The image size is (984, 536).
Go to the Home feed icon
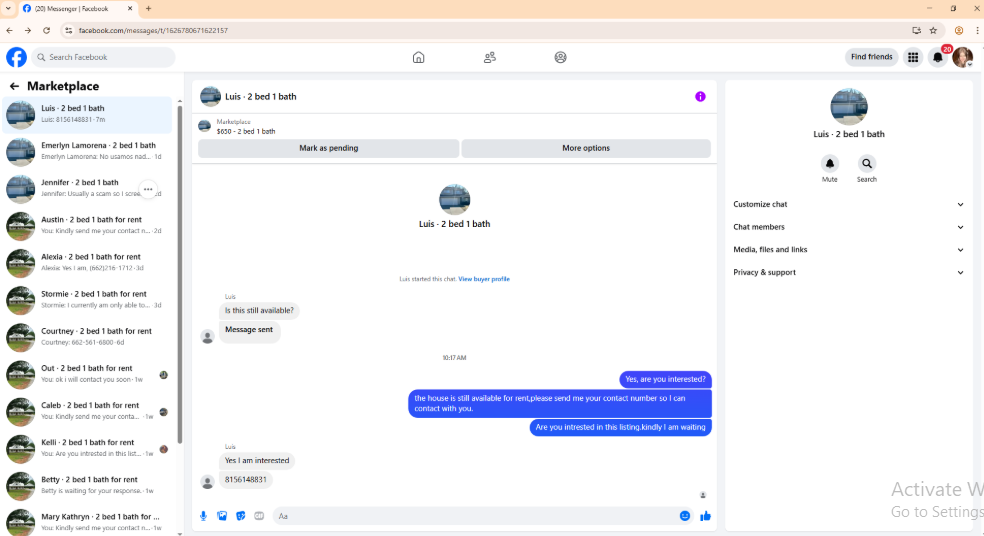[419, 57]
